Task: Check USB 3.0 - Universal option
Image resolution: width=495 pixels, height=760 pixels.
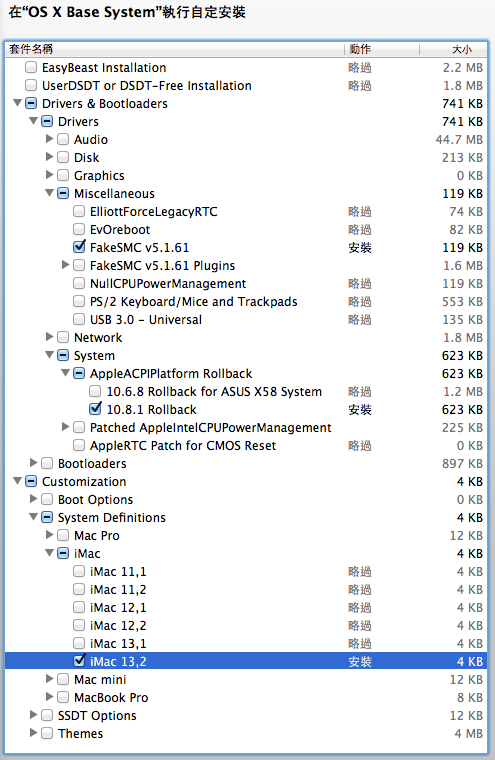Action: click(x=79, y=319)
